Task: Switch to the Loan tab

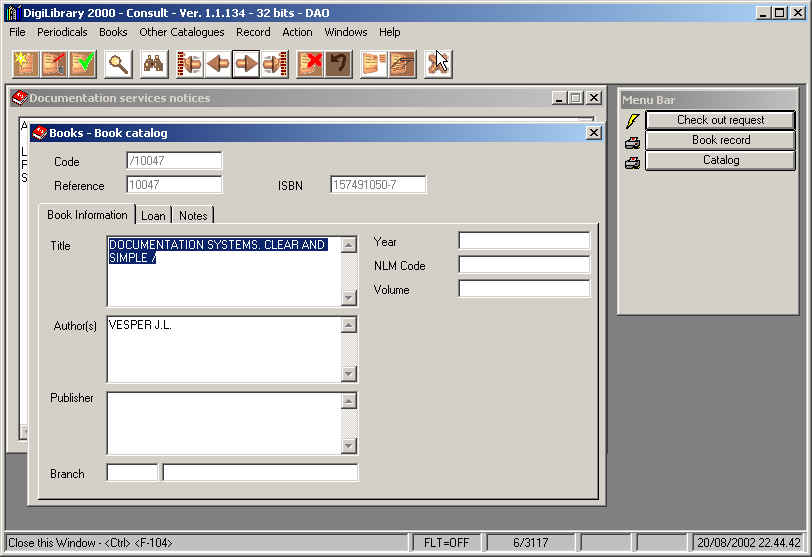Action: pyautogui.click(x=153, y=216)
